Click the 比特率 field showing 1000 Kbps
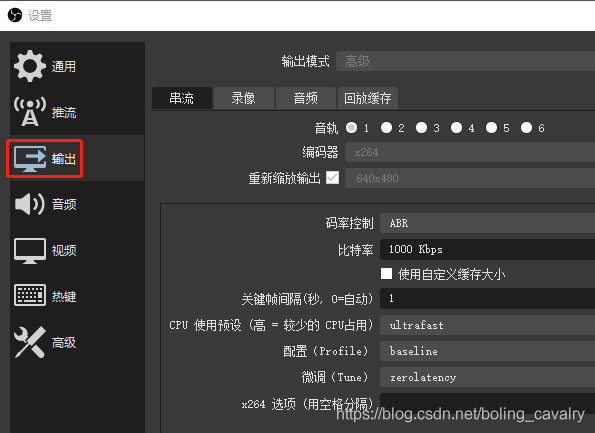This screenshot has width=595, height=433. 487,249
